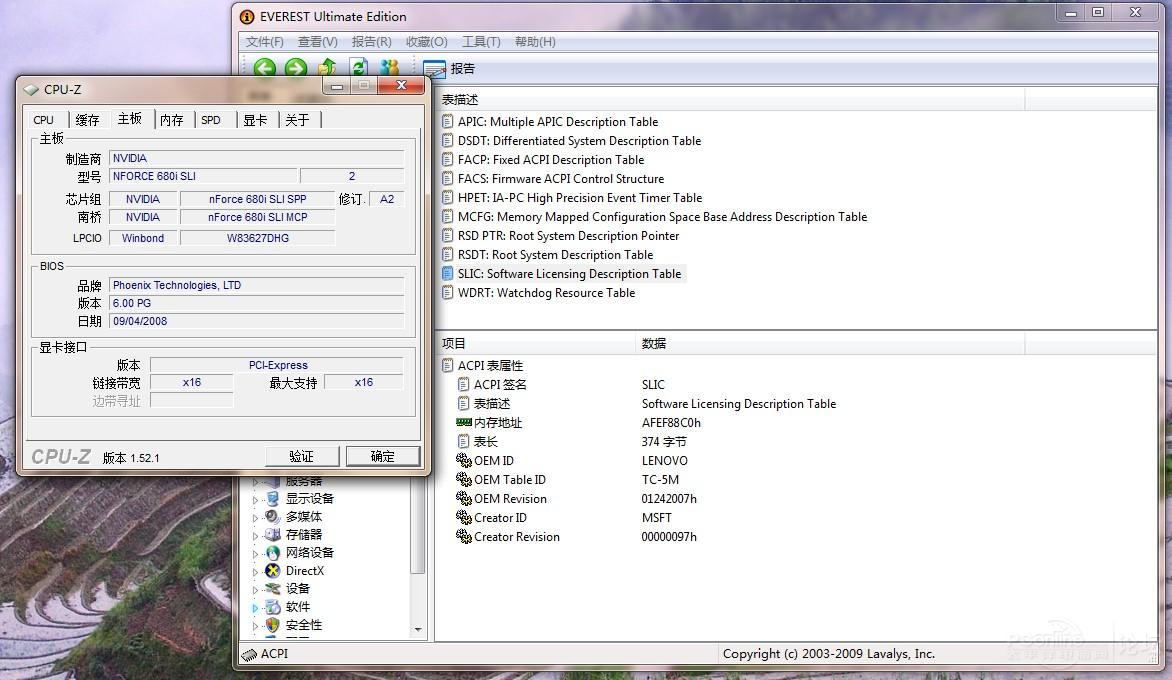The image size is (1172, 680).
Task: Expand the 存储器 tree node
Action: point(256,536)
